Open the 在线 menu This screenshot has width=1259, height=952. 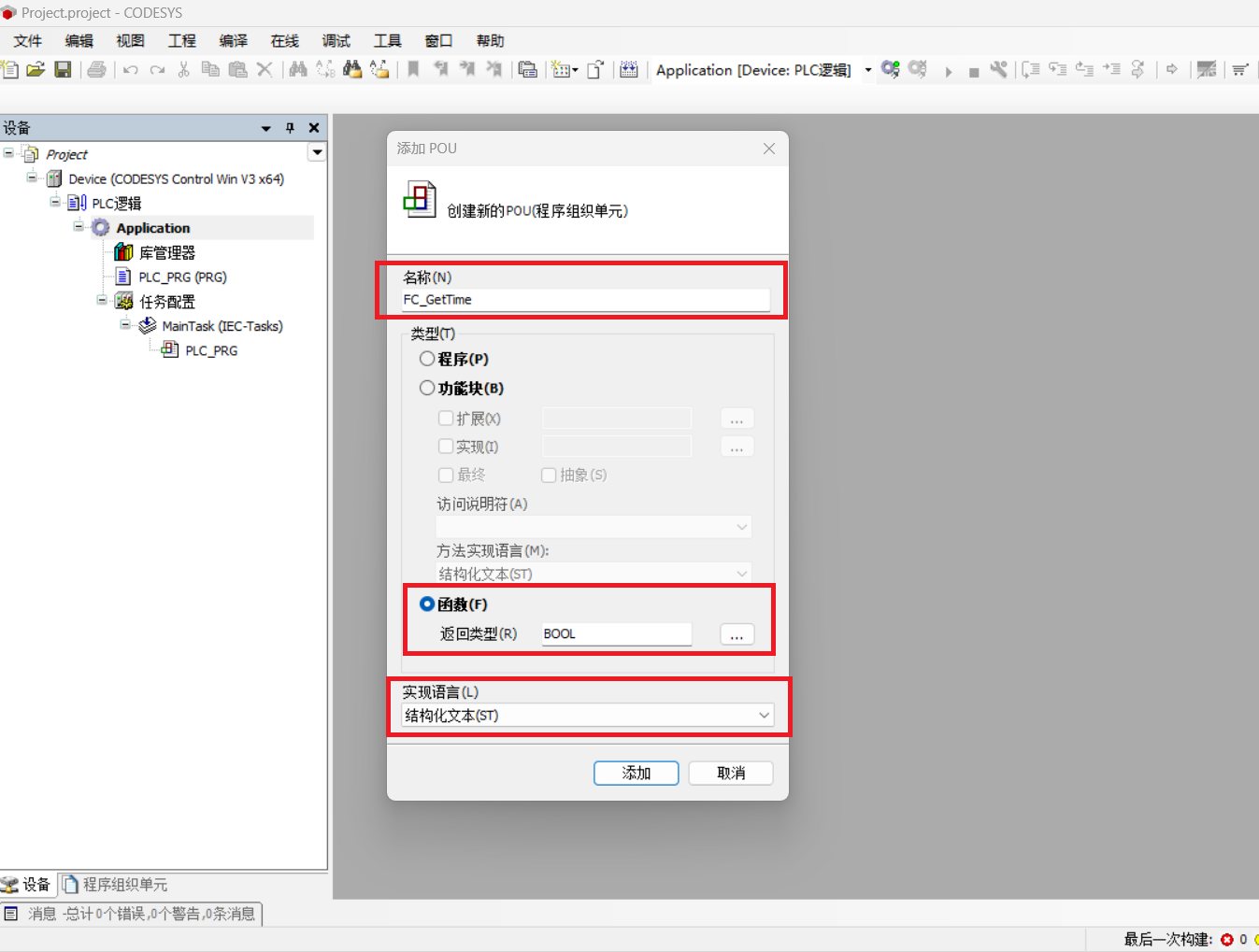pos(285,40)
